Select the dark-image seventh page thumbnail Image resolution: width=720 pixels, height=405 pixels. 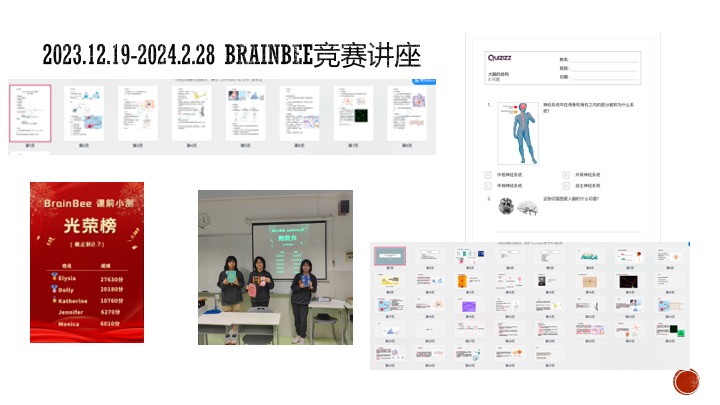(x=353, y=112)
